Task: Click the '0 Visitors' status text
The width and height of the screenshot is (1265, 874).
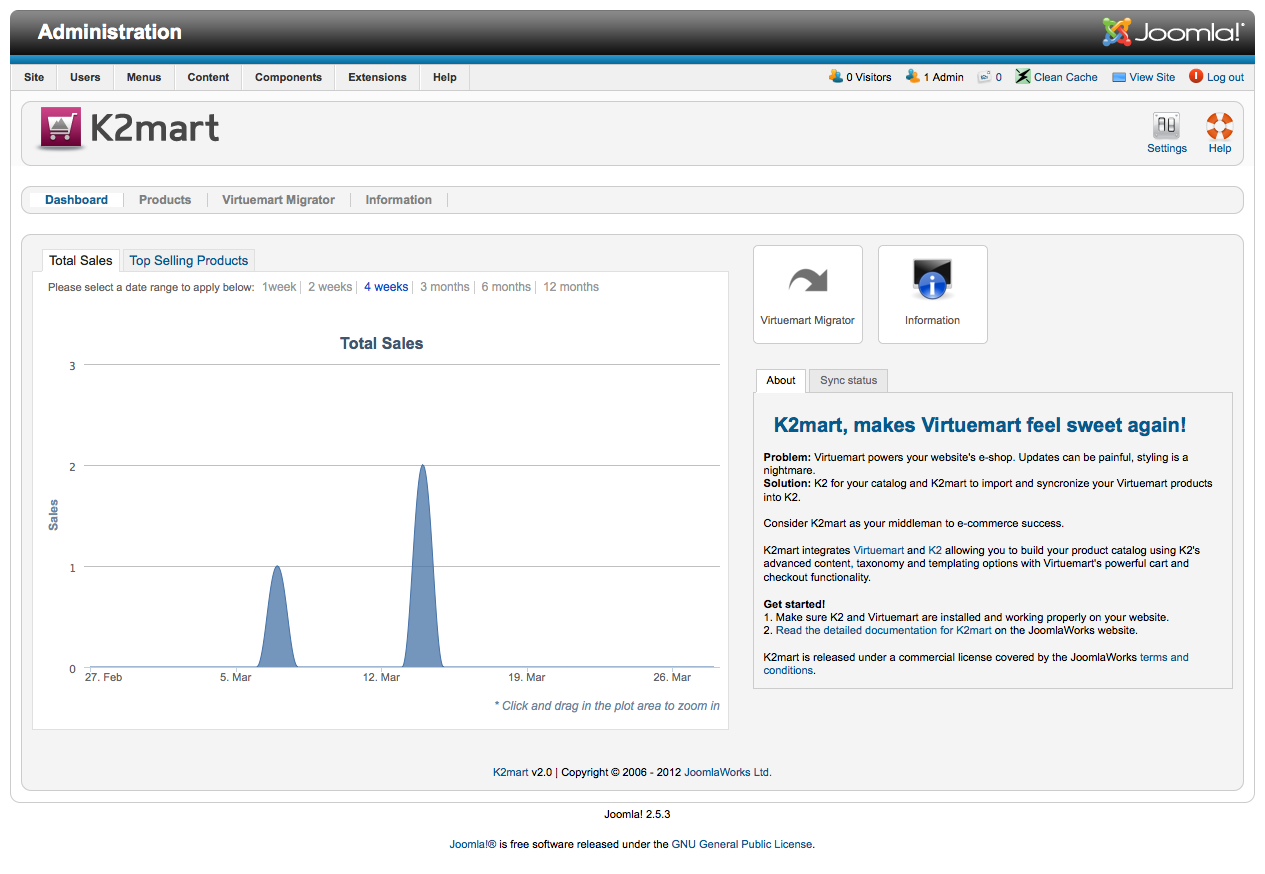Action: point(868,77)
